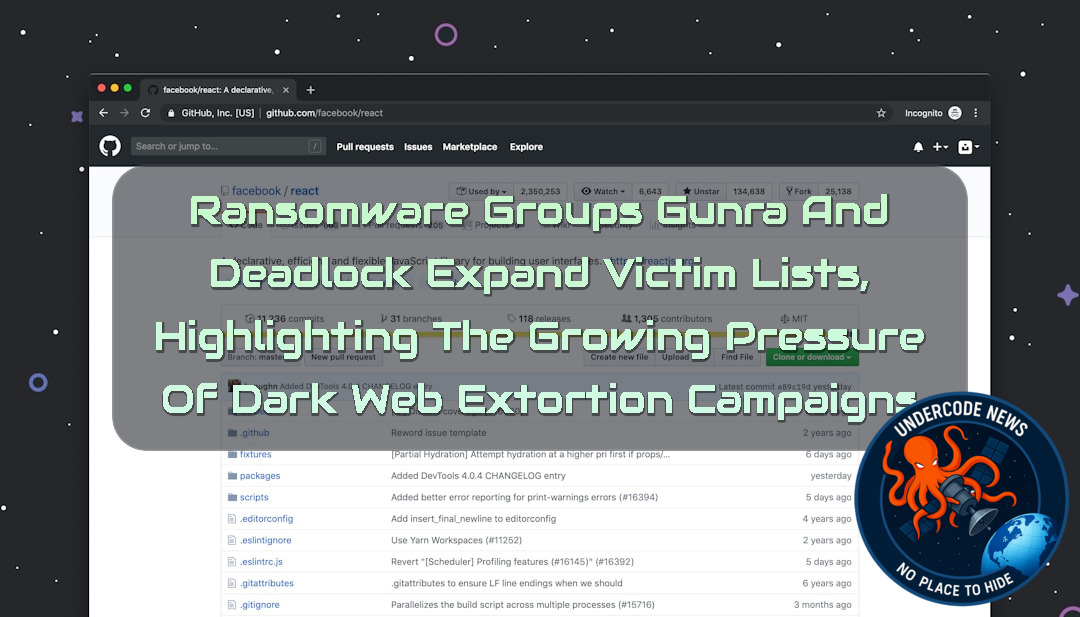Open commit 'Added better error reporting for print-warnings errors'

point(524,497)
